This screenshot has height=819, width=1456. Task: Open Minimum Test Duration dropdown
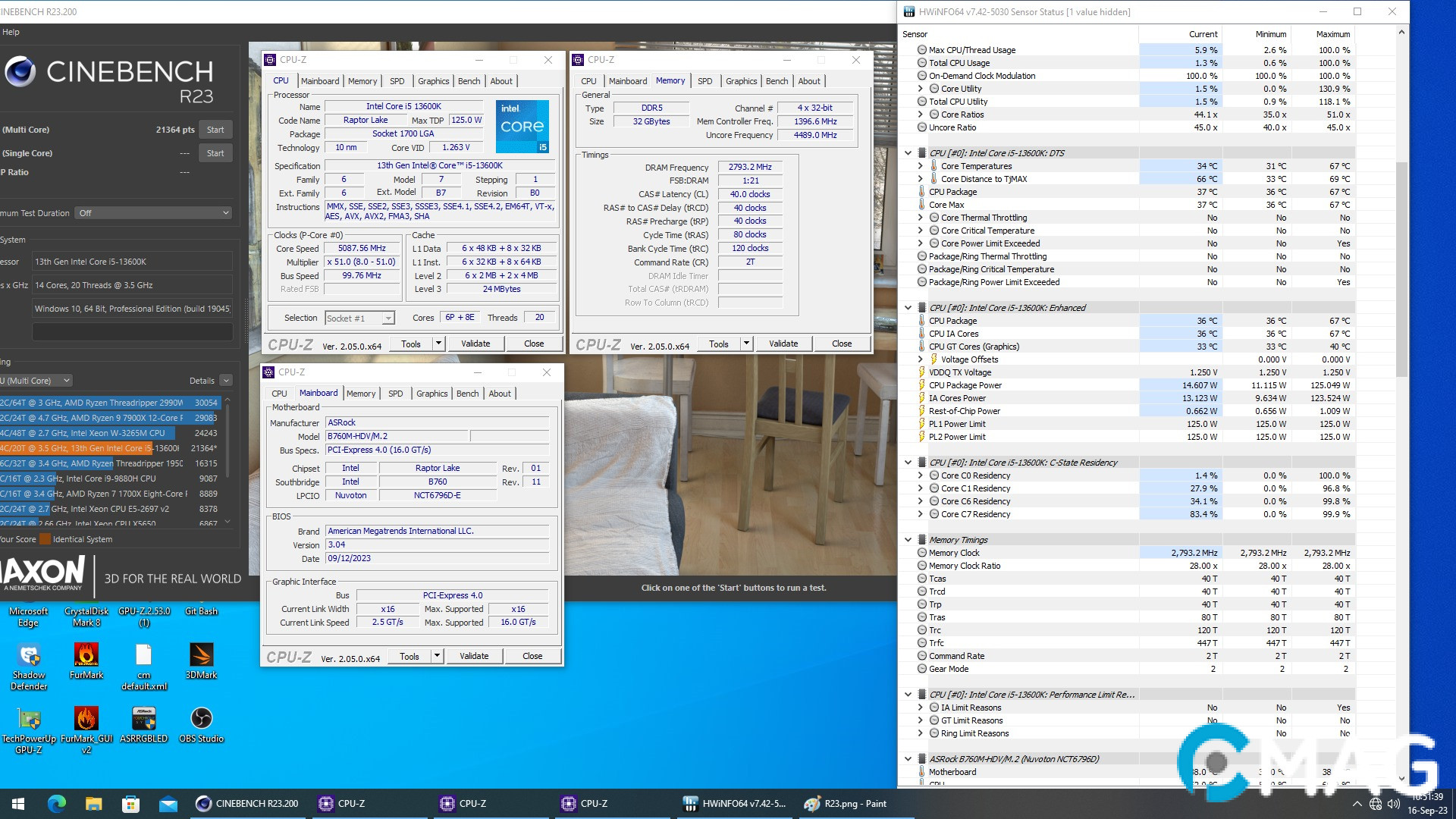point(153,213)
